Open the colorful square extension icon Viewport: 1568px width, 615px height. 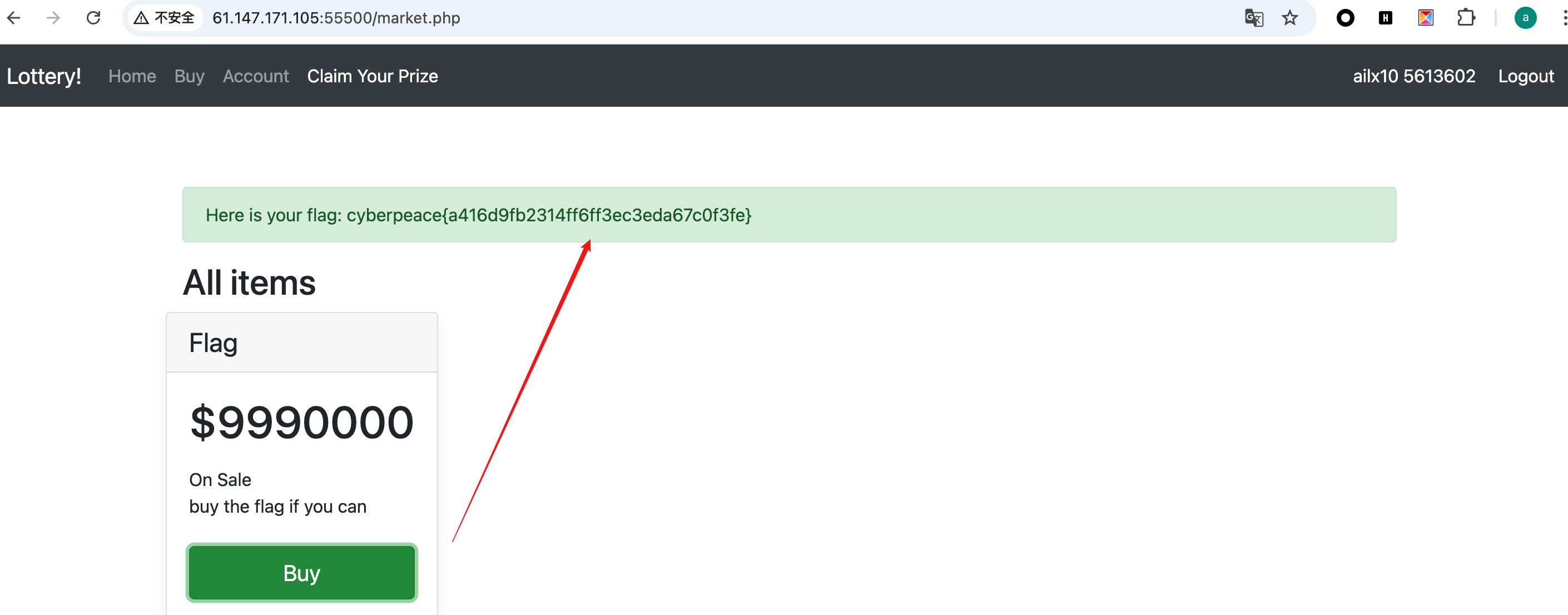[1426, 18]
